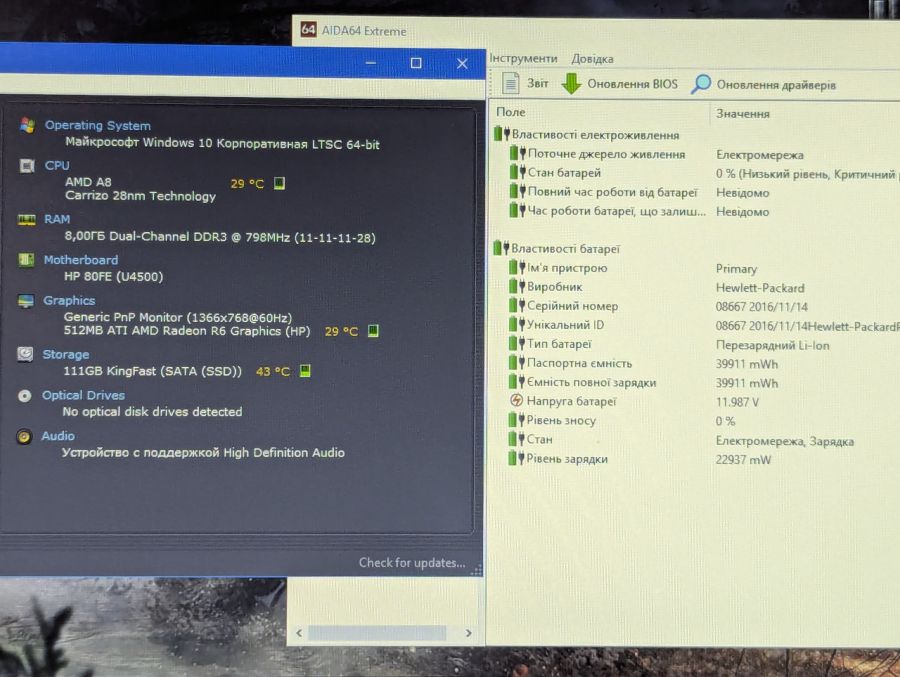Maximize the system summary window
The width and height of the screenshot is (900, 677).
[416, 63]
